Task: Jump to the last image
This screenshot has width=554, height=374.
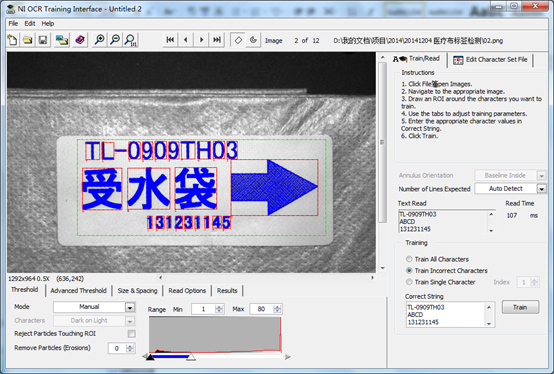Action: click(217, 40)
